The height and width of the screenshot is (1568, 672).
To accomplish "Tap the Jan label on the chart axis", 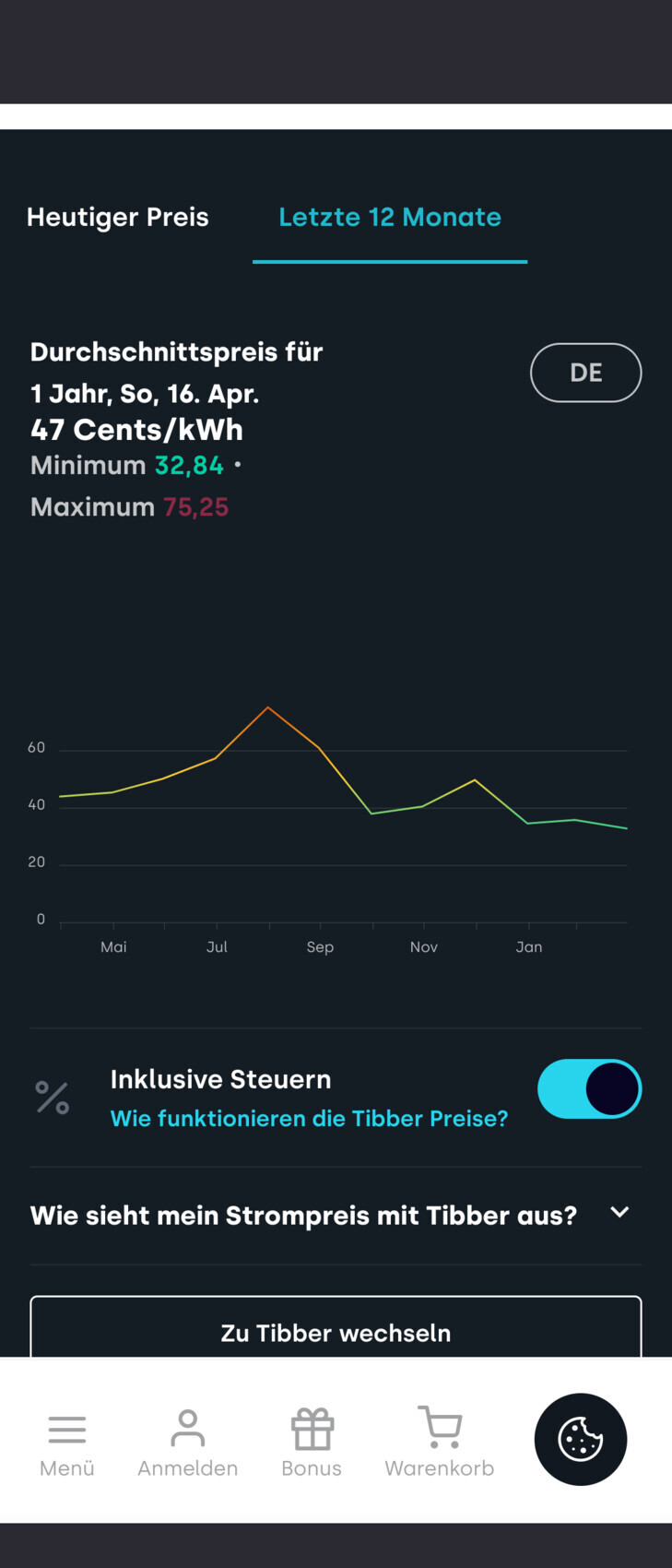I will 529,947.
